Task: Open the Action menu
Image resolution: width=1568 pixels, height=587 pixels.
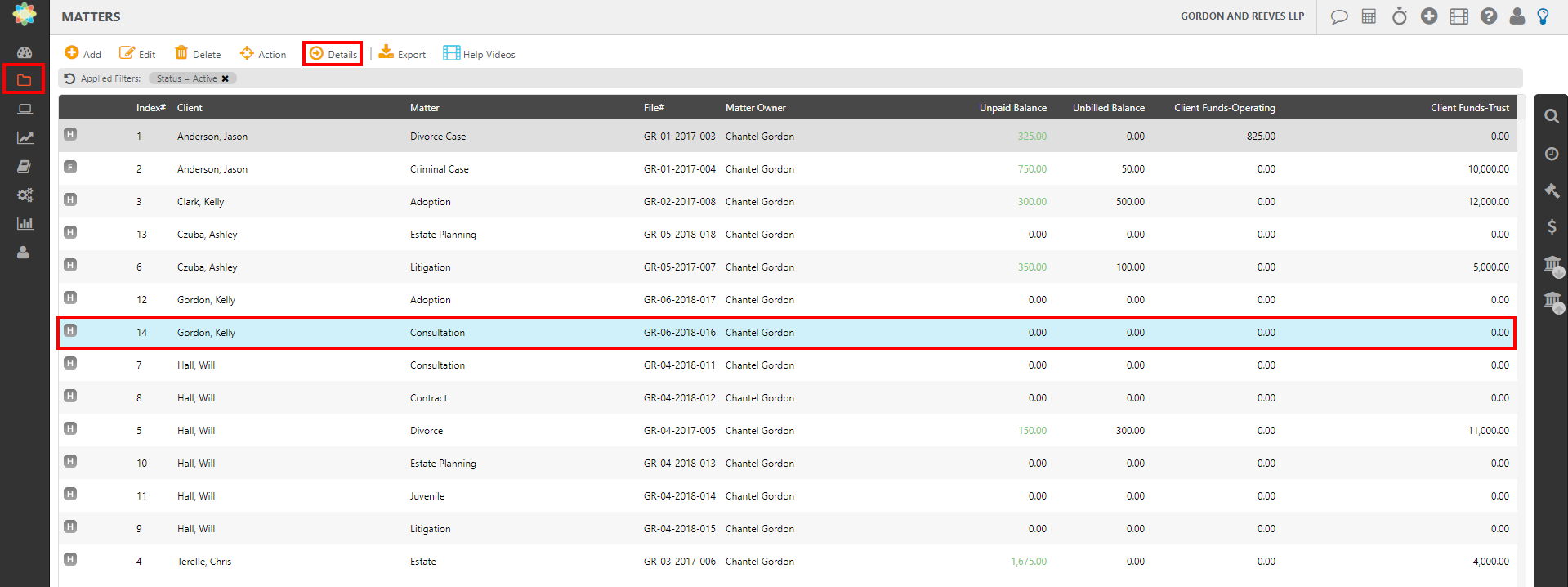Action: click(263, 54)
